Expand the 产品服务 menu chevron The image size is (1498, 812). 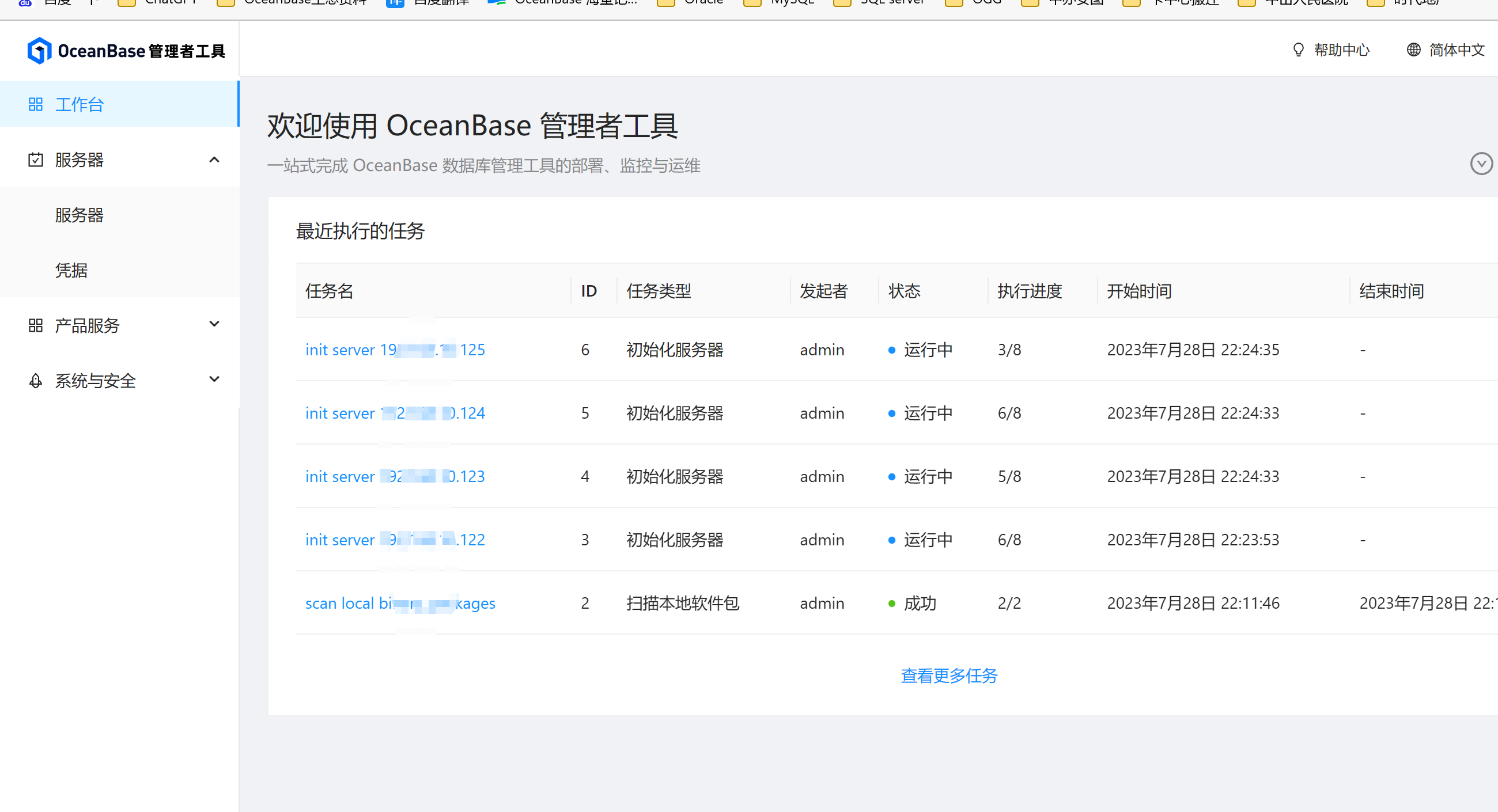click(214, 324)
